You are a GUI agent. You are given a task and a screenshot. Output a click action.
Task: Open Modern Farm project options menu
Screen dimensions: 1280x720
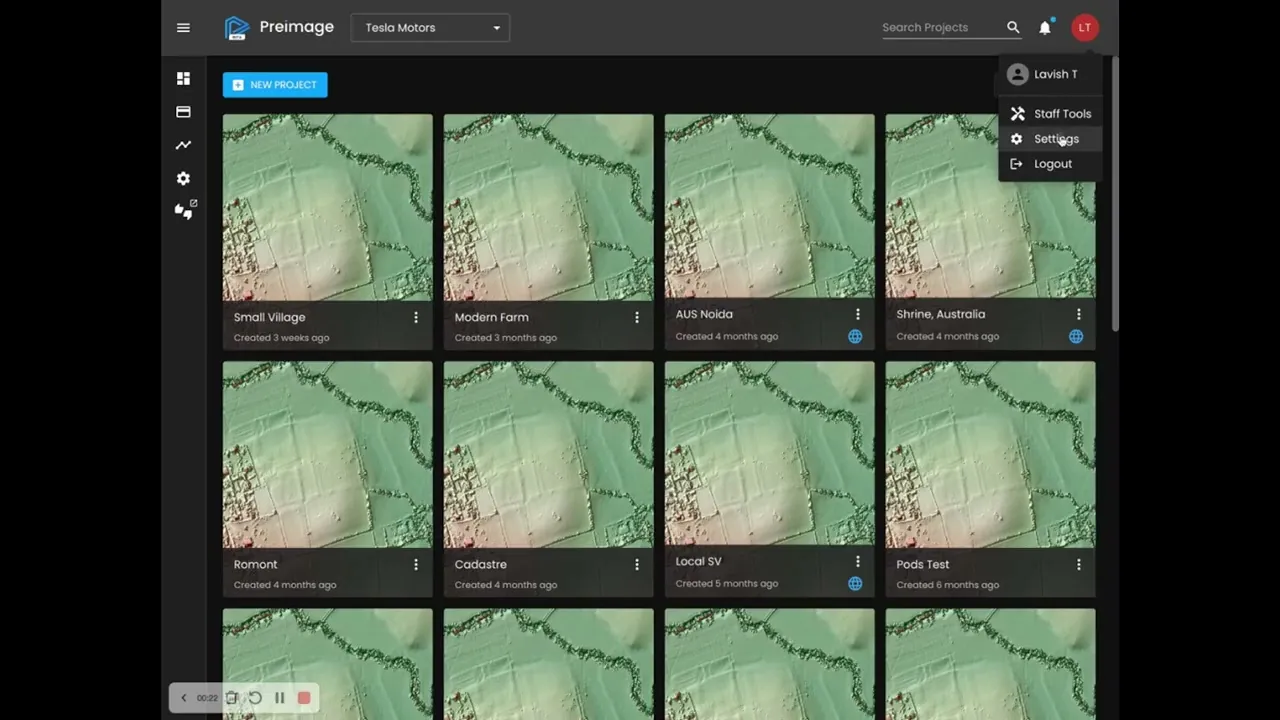coord(637,317)
